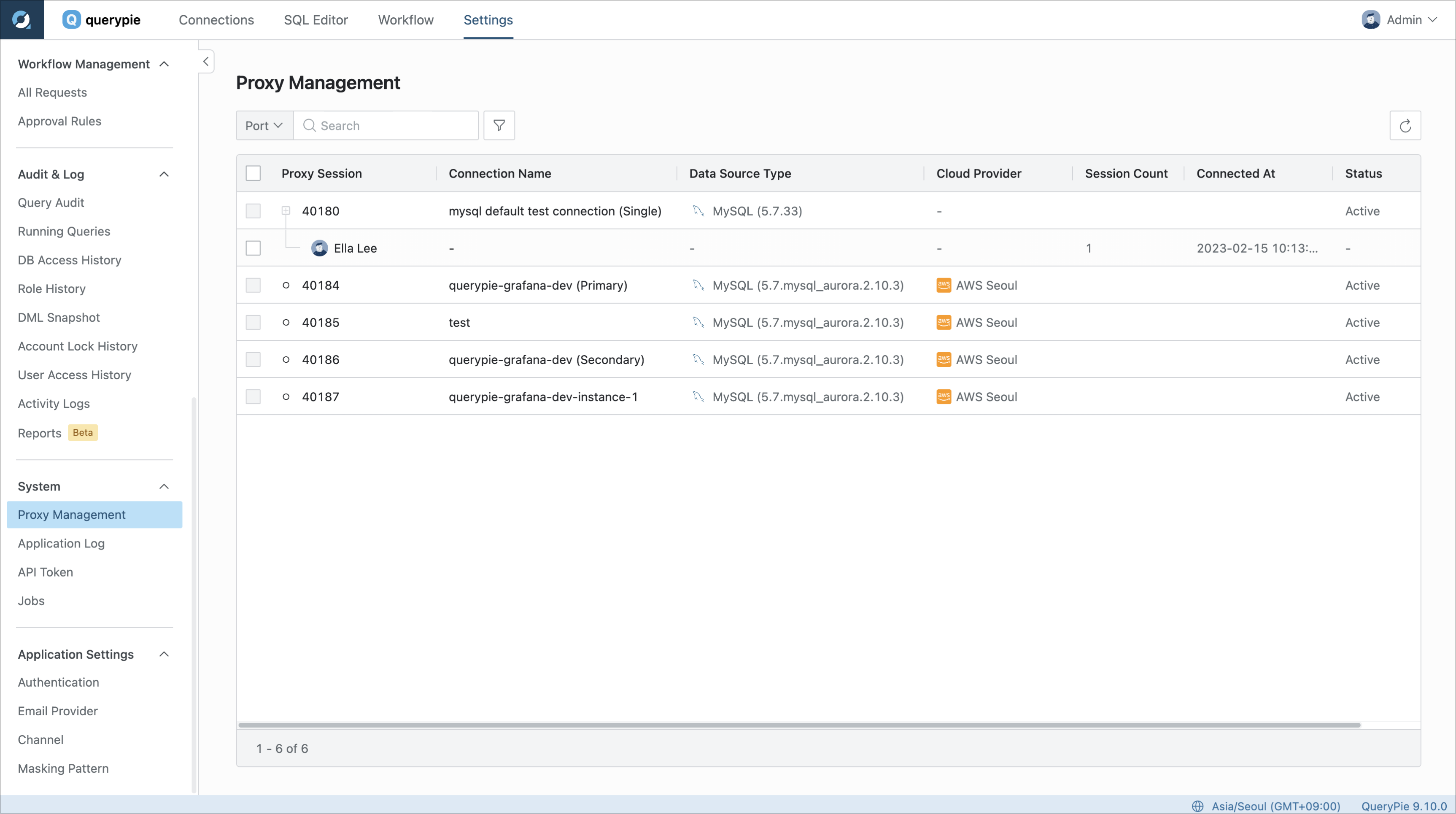Open the Authentication settings
Image resolution: width=1456 pixels, height=814 pixels.
58,682
